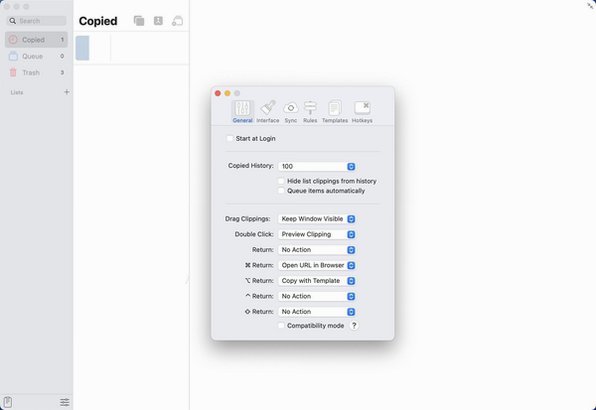Open the Templates preferences tab
596x410 pixels.
click(334, 112)
